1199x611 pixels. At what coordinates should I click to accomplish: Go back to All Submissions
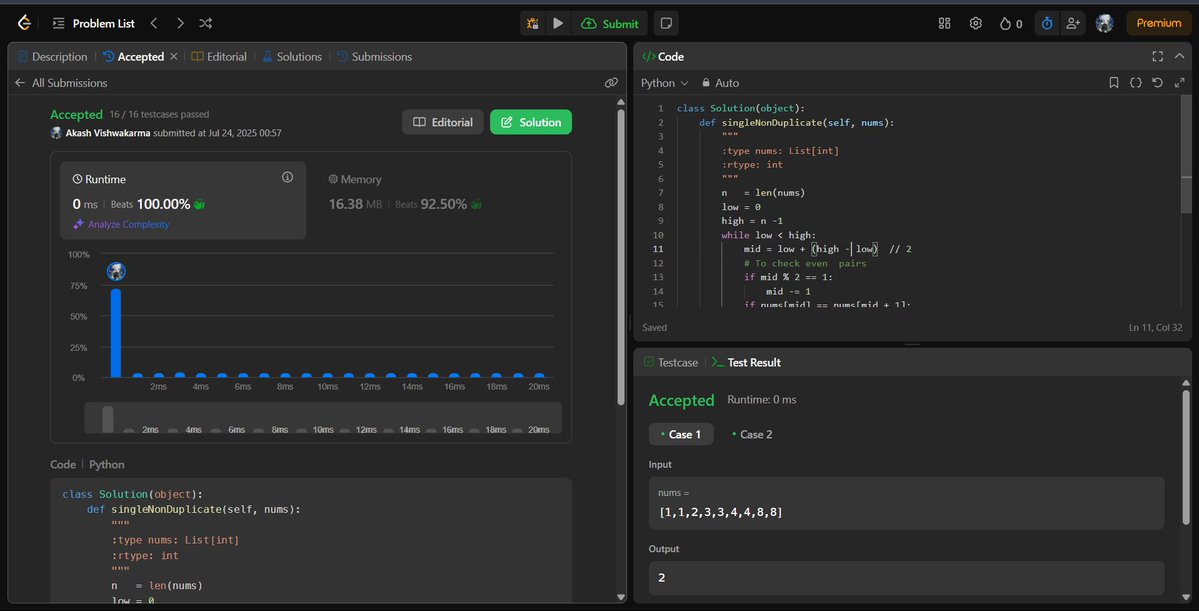pos(61,83)
